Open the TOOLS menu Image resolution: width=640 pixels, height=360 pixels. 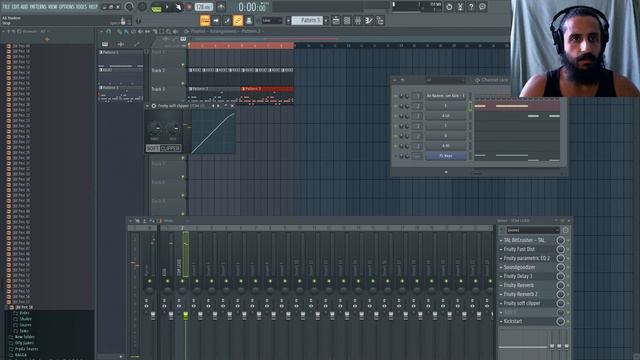pyautogui.click(x=81, y=7)
